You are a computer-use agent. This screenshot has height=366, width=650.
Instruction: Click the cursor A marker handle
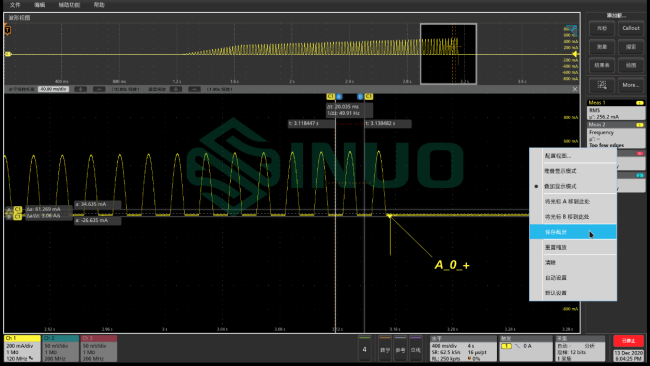[x=339, y=97]
